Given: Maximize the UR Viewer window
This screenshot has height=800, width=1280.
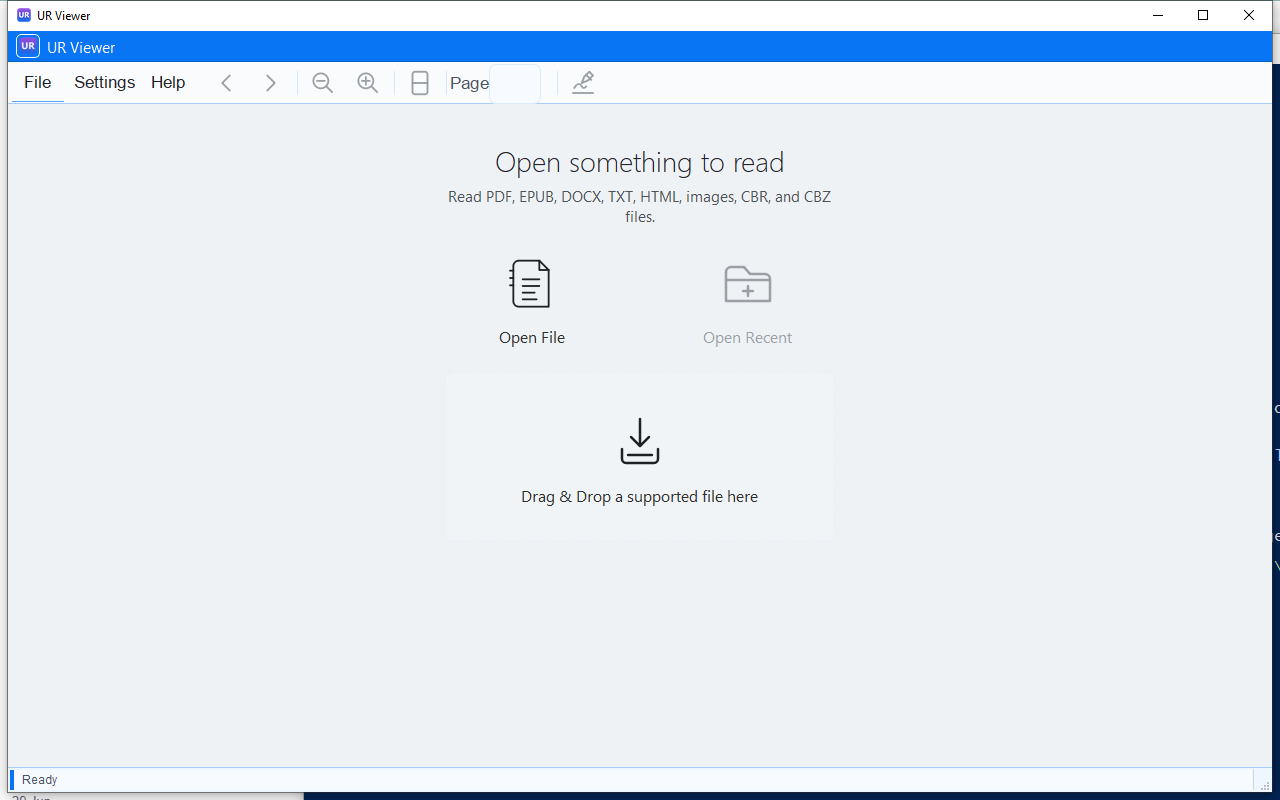Looking at the screenshot, I should pos(1203,15).
